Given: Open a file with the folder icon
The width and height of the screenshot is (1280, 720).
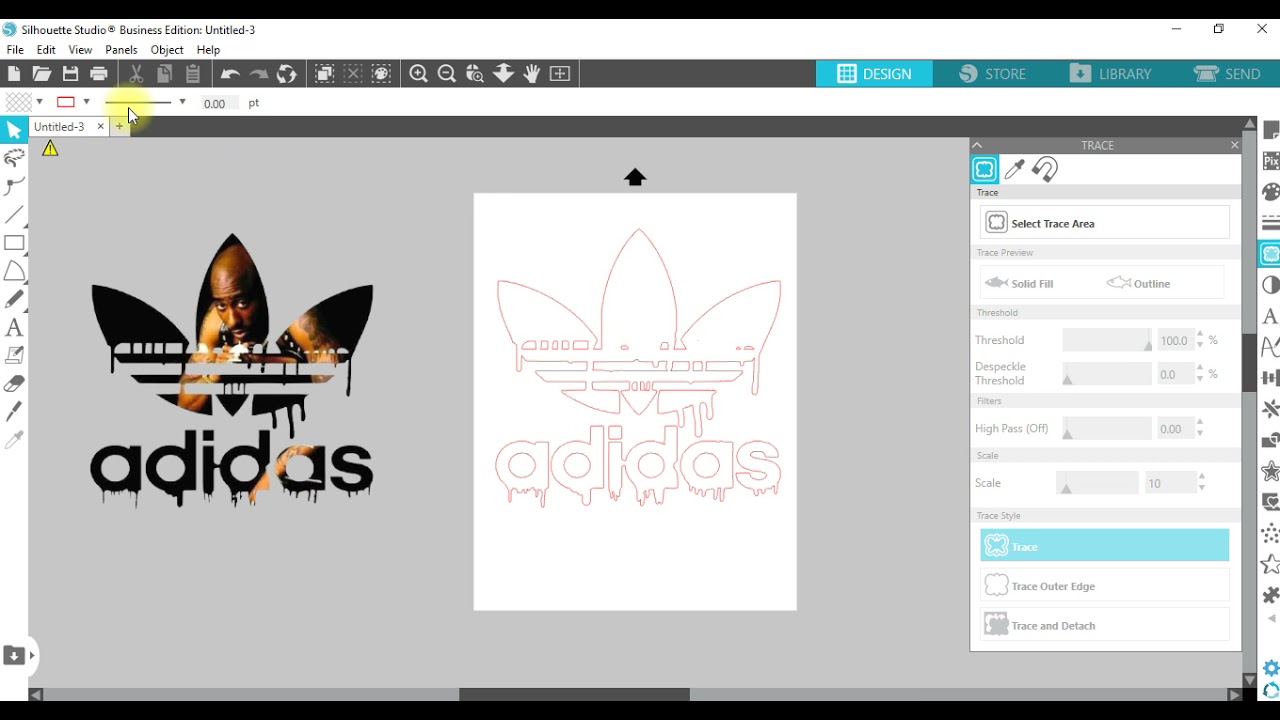Looking at the screenshot, I should [x=42, y=74].
